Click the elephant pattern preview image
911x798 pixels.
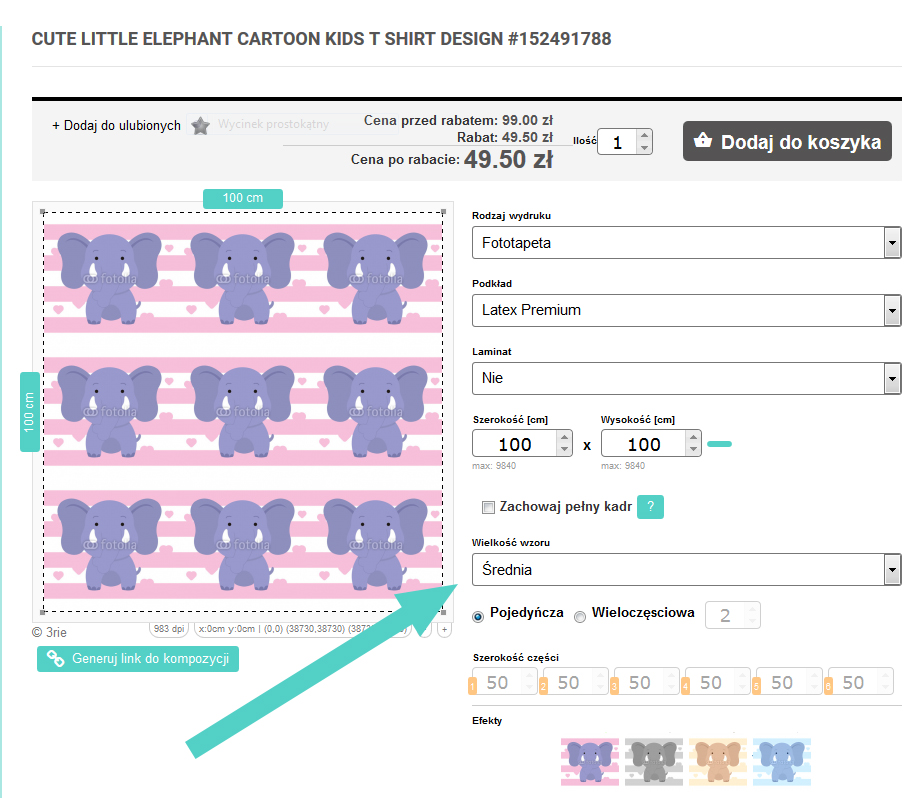coord(243,412)
